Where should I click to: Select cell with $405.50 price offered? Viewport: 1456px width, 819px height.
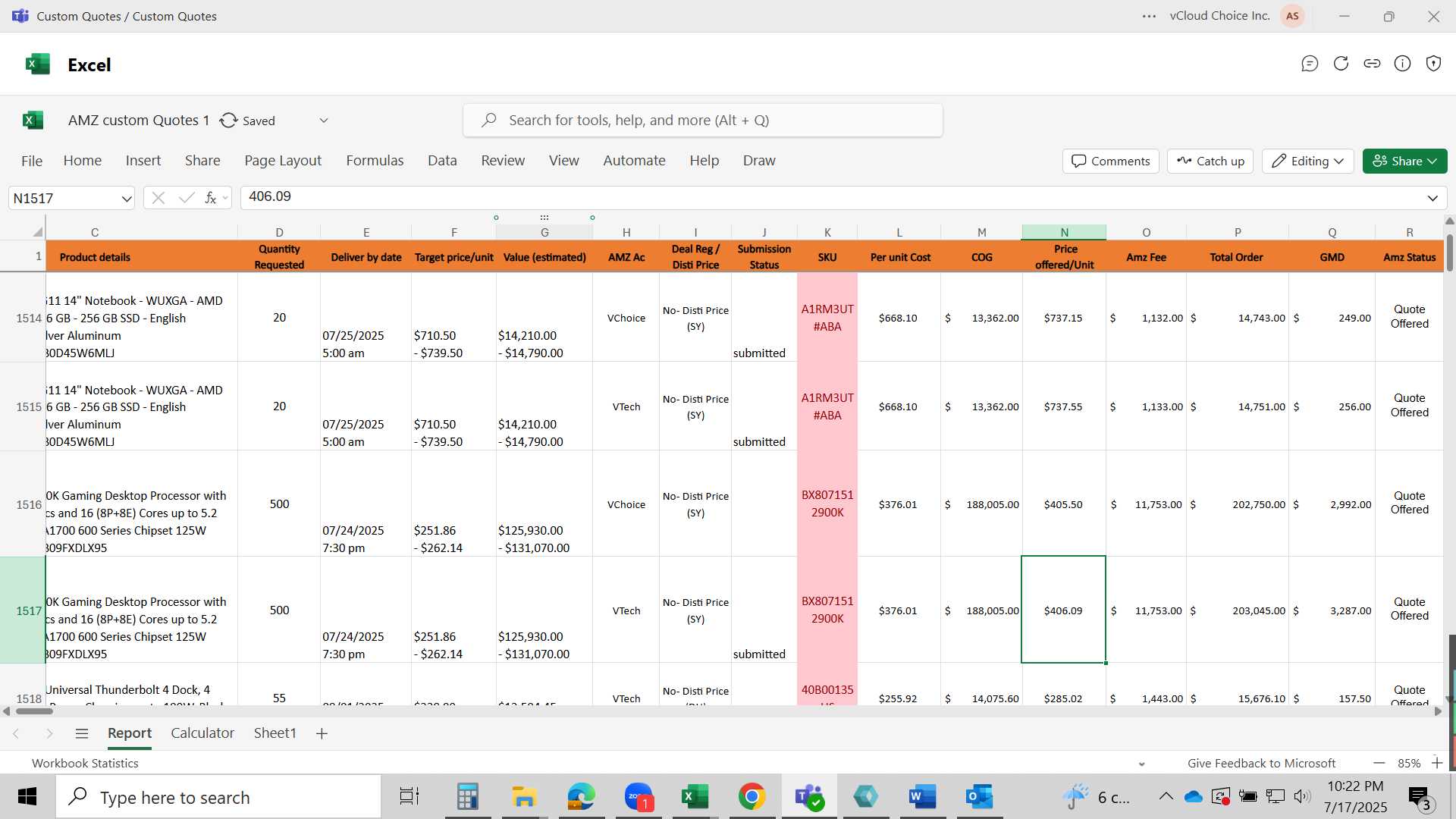click(x=1064, y=504)
